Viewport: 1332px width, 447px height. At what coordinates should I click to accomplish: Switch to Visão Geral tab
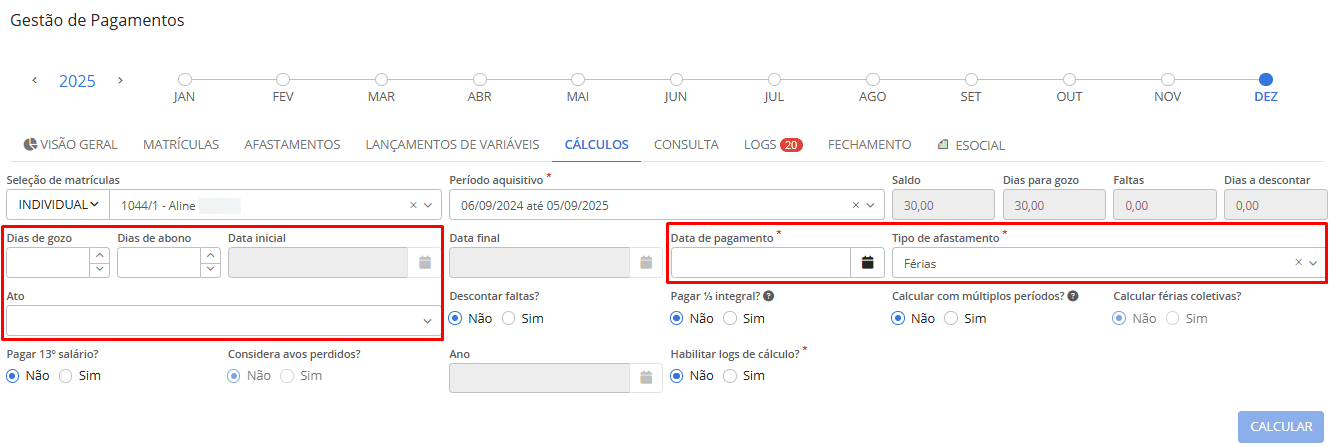click(70, 145)
